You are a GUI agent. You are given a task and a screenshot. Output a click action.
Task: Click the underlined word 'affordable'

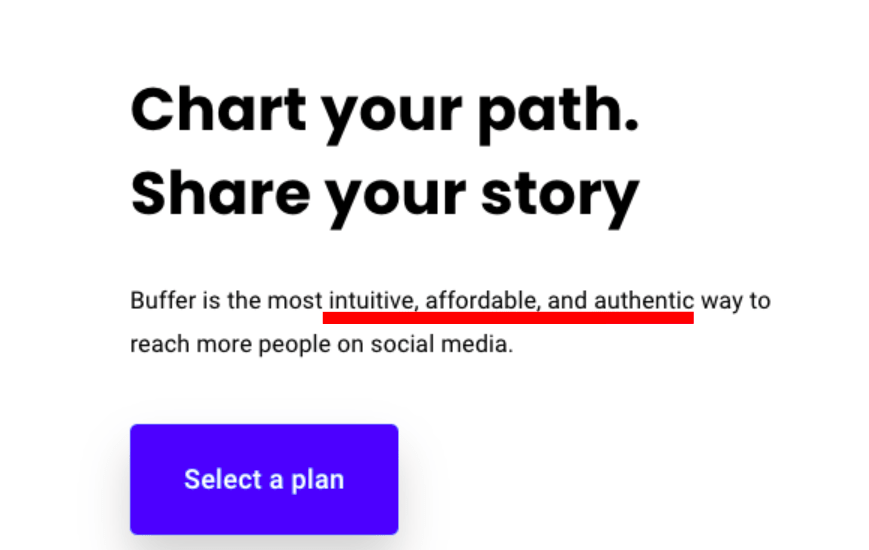(472, 300)
